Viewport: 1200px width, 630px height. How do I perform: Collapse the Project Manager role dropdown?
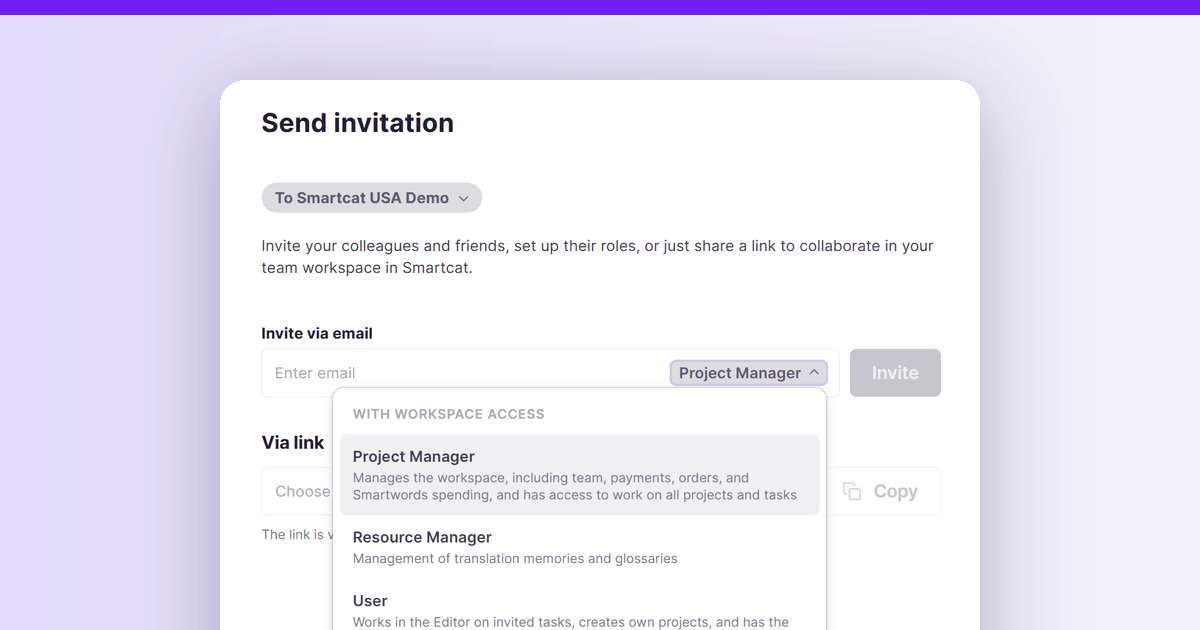(x=748, y=373)
